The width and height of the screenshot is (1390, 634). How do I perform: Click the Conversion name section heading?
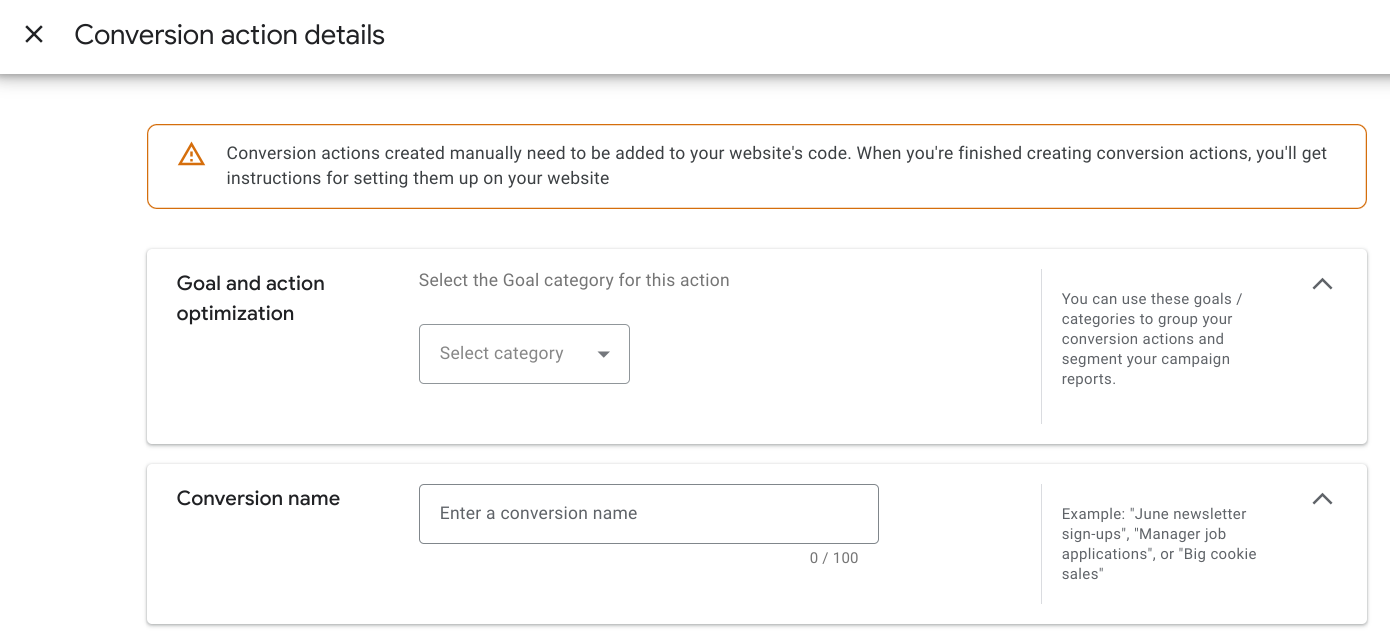(258, 499)
